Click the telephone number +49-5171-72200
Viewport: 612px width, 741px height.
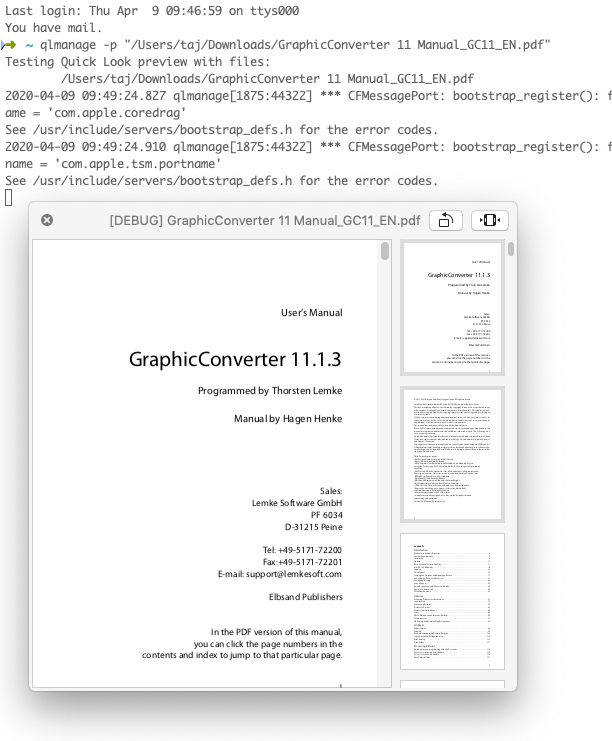point(310,550)
